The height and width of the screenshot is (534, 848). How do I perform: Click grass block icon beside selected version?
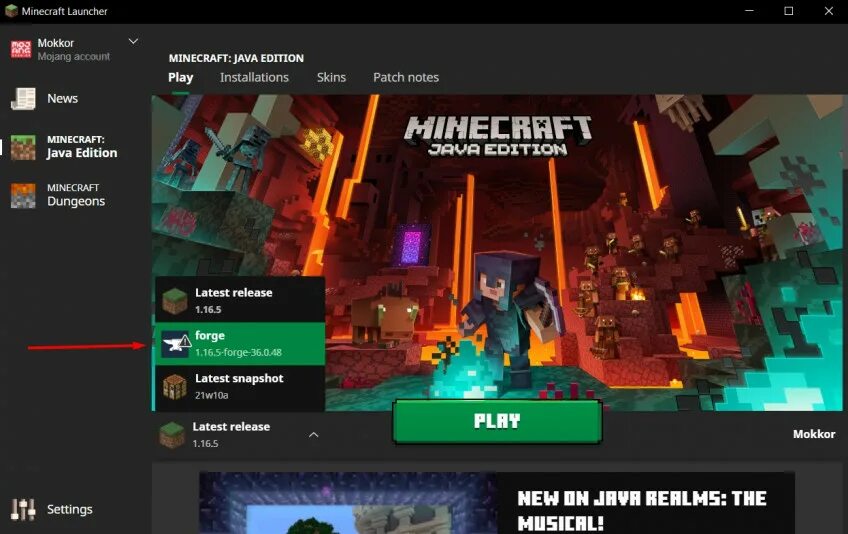click(x=172, y=435)
